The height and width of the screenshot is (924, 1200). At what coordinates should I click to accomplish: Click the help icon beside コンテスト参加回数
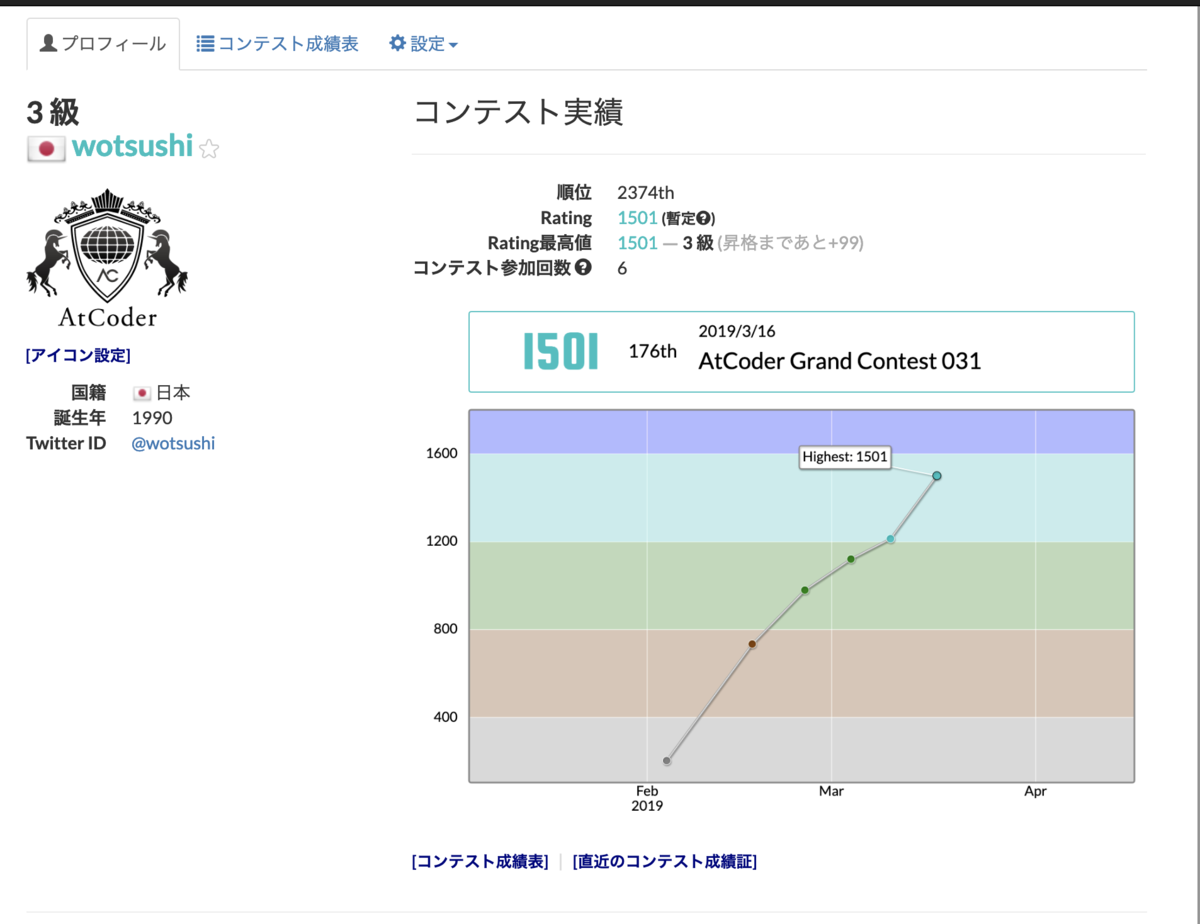coord(583,268)
